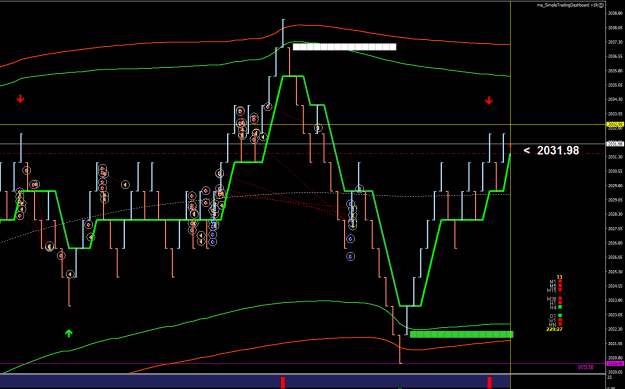Select the left red down sell arrow
This screenshot has width=625, height=389.
click(x=20, y=98)
